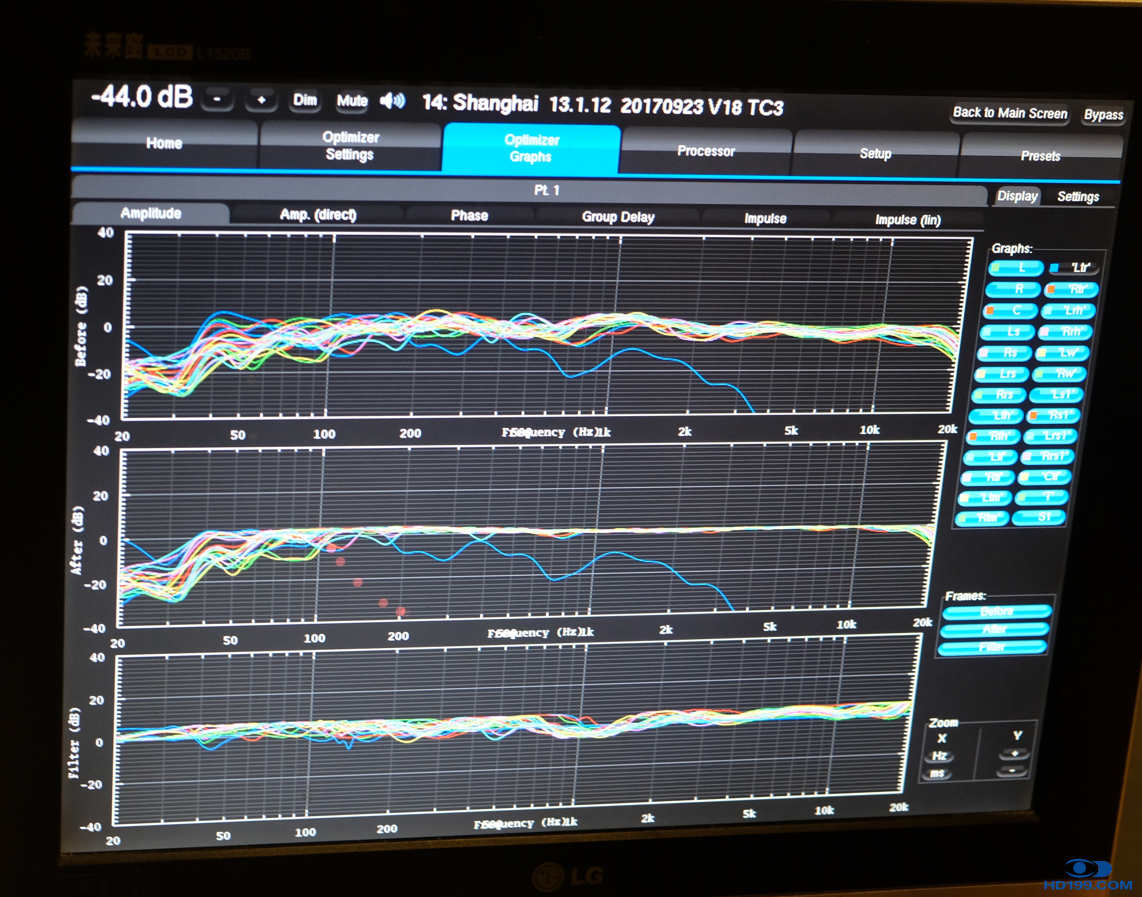Switch to Settings side panel tab
The height and width of the screenshot is (897, 1142).
pos(1078,197)
